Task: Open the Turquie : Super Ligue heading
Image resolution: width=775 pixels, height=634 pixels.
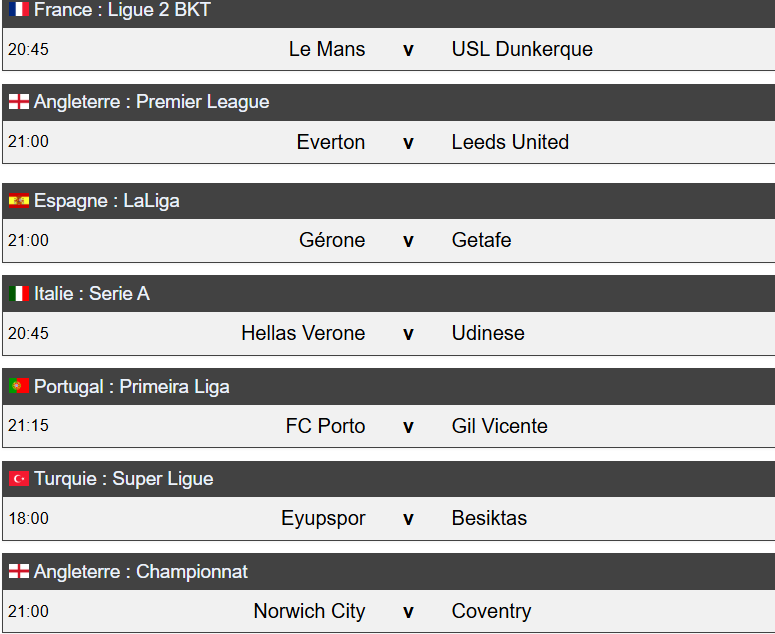Action: [124, 479]
